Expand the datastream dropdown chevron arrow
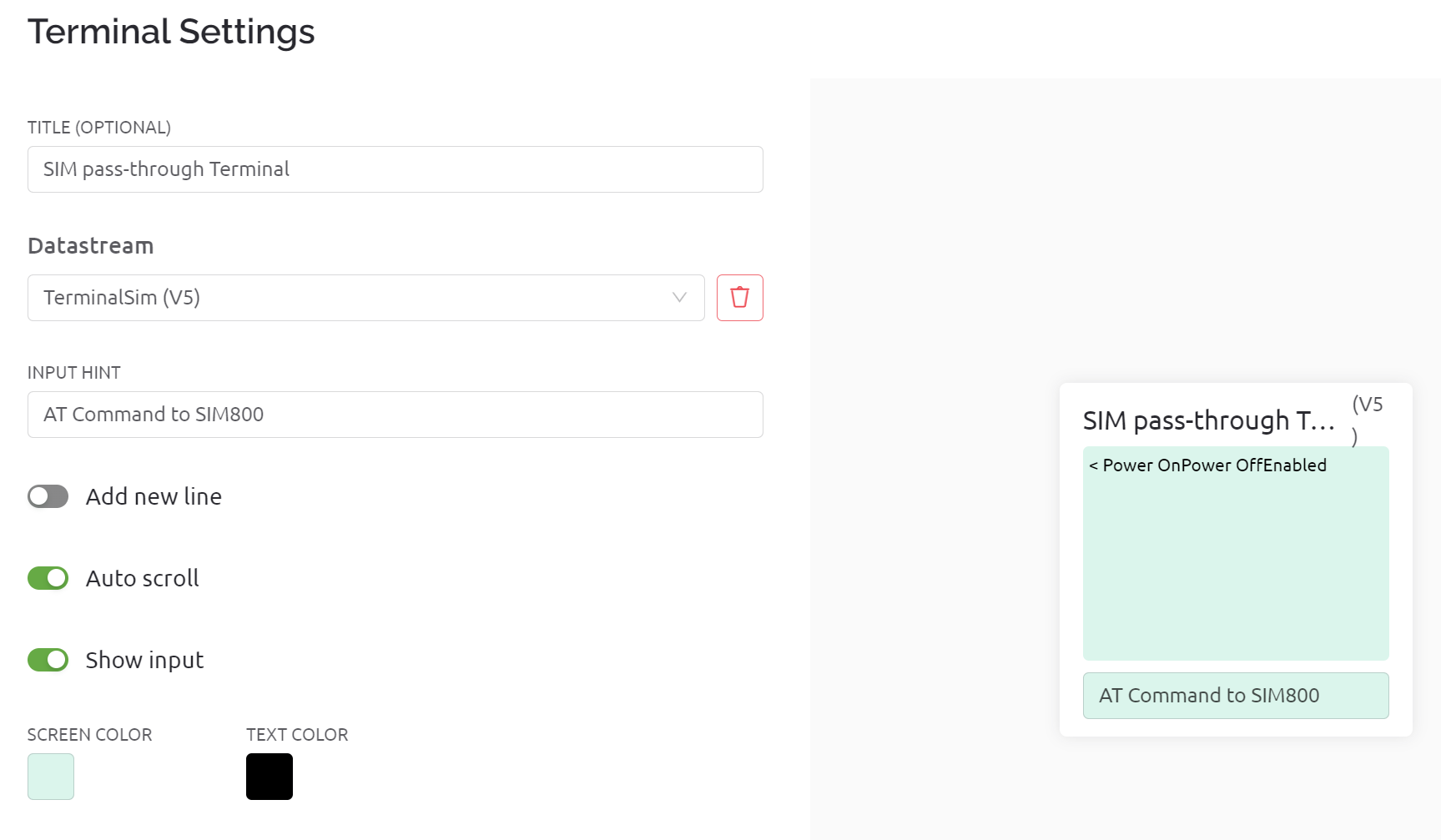The height and width of the screenshot is (840, 1441). [679, 298]
